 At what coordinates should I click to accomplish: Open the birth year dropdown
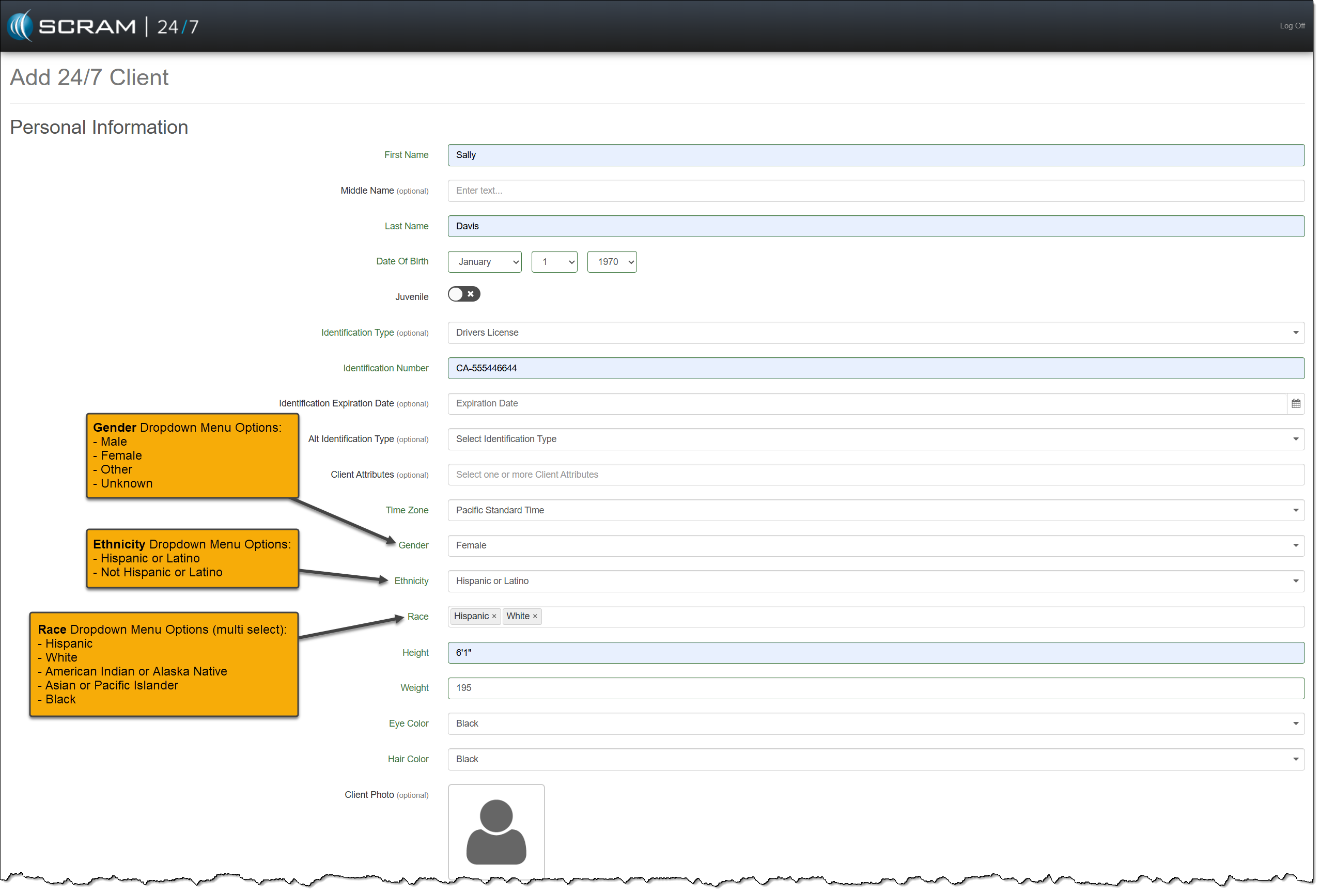611,262
